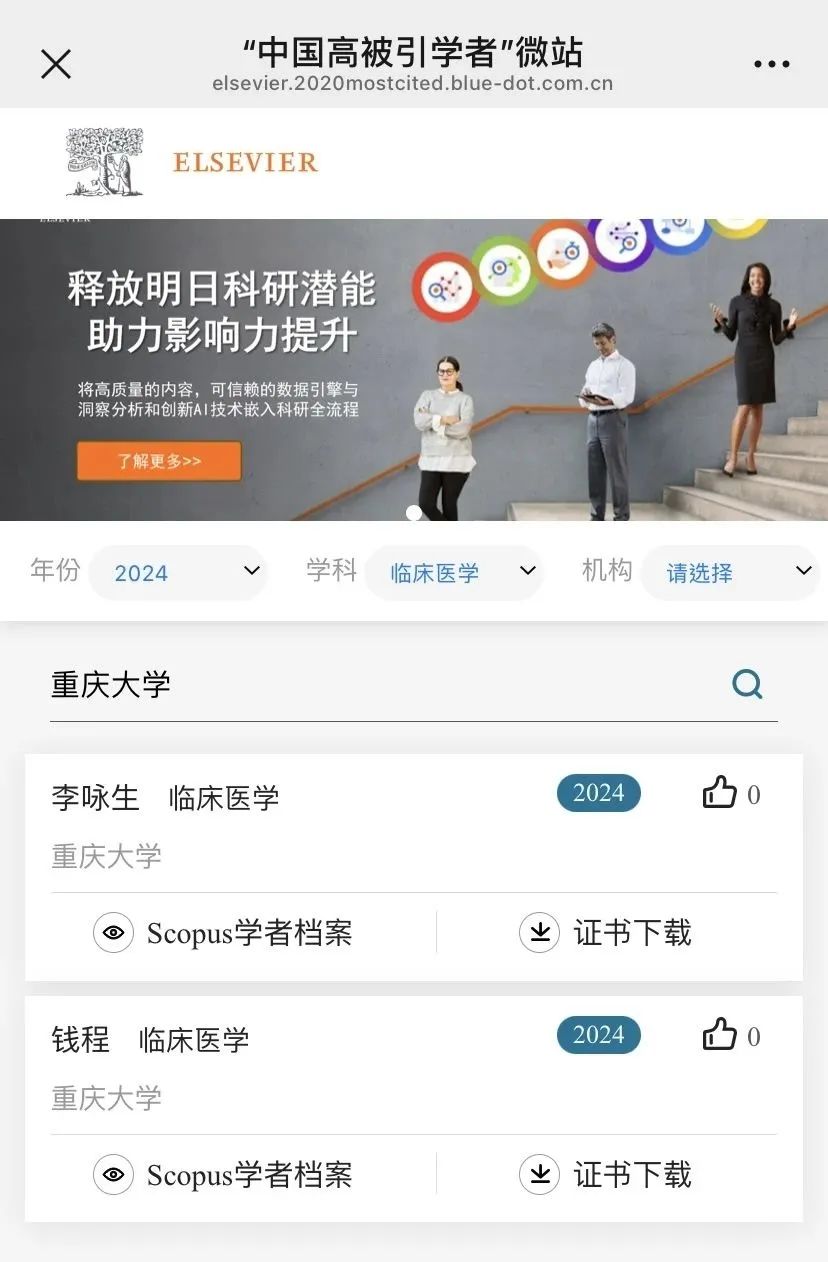Open 李咏生's Scopus学者档案 link
828x1262 pixels.
click(x=249, y=933)
